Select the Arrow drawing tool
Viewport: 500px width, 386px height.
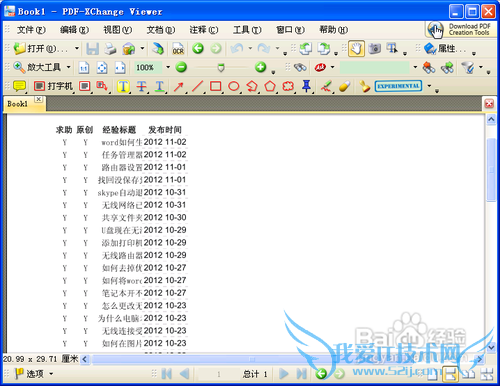click(x=179, y=87)
